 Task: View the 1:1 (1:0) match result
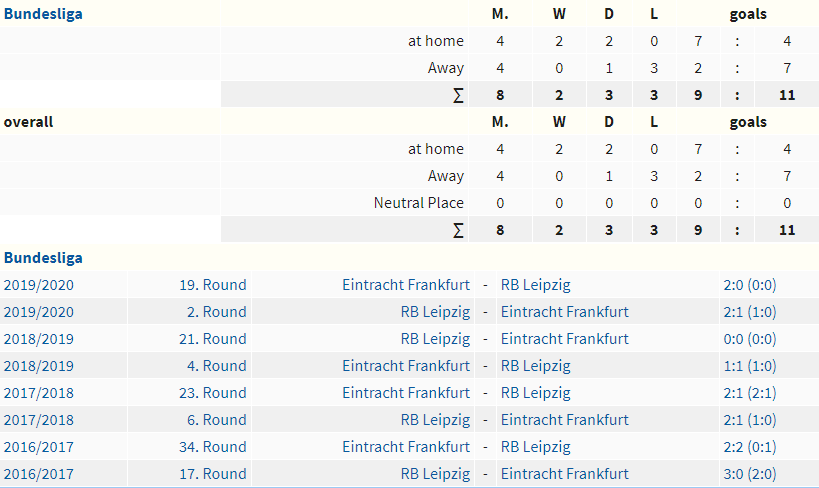(750, 366)
